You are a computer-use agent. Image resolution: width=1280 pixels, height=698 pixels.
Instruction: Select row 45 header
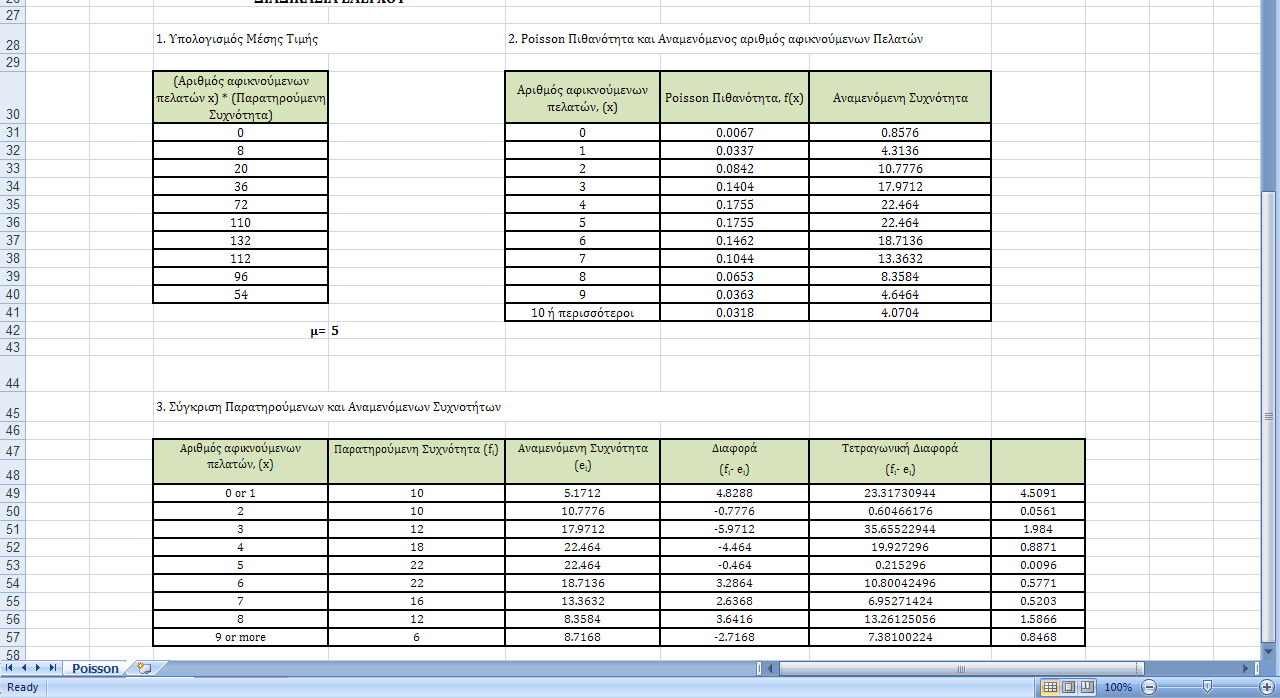click(x=14, y=407)
